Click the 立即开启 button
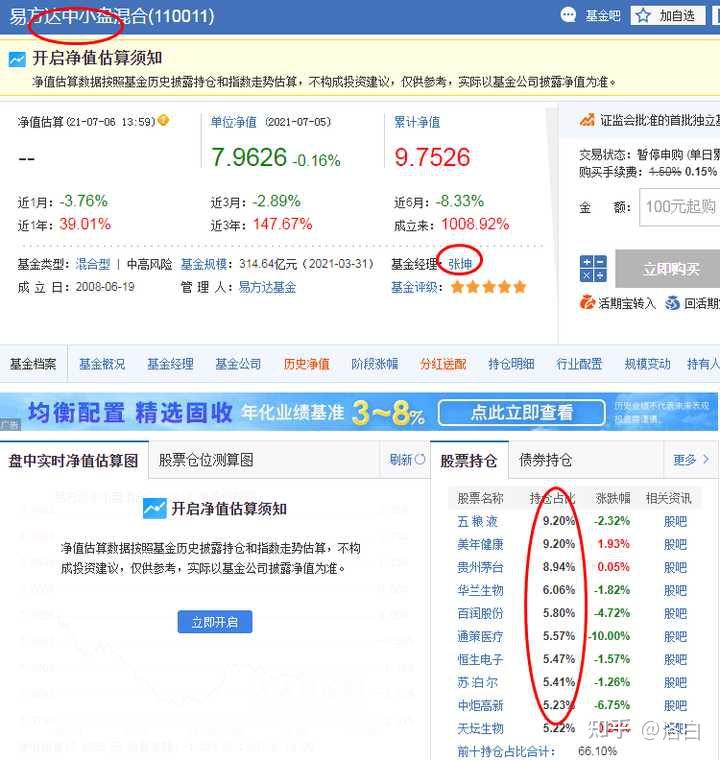Screen dimensions: 720x760 click(215, 622)
